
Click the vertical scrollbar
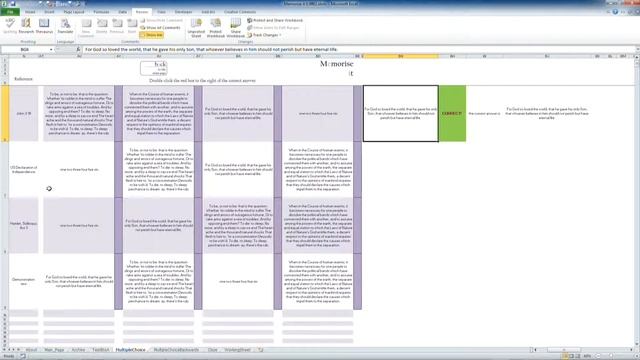point(637,202)
